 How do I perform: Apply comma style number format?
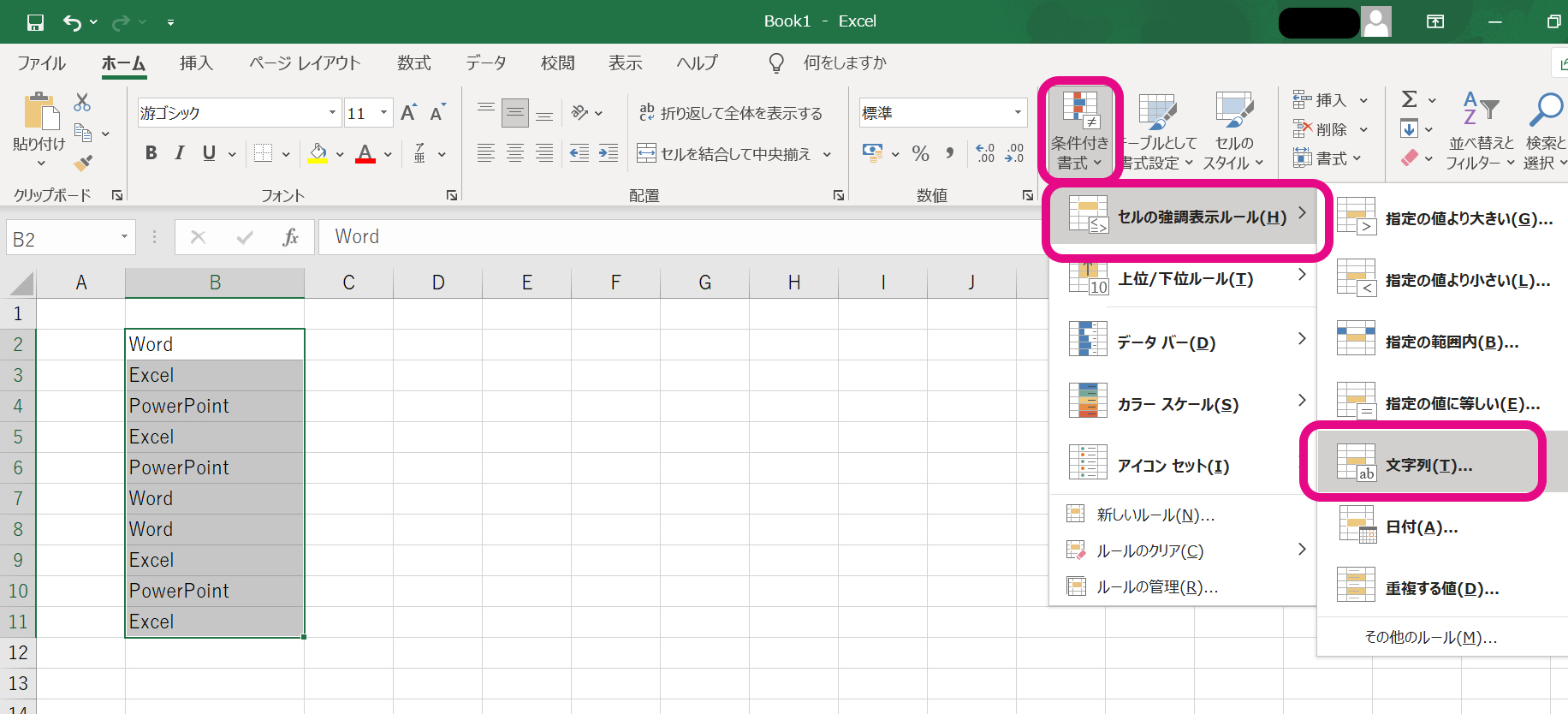pos(949,153)
